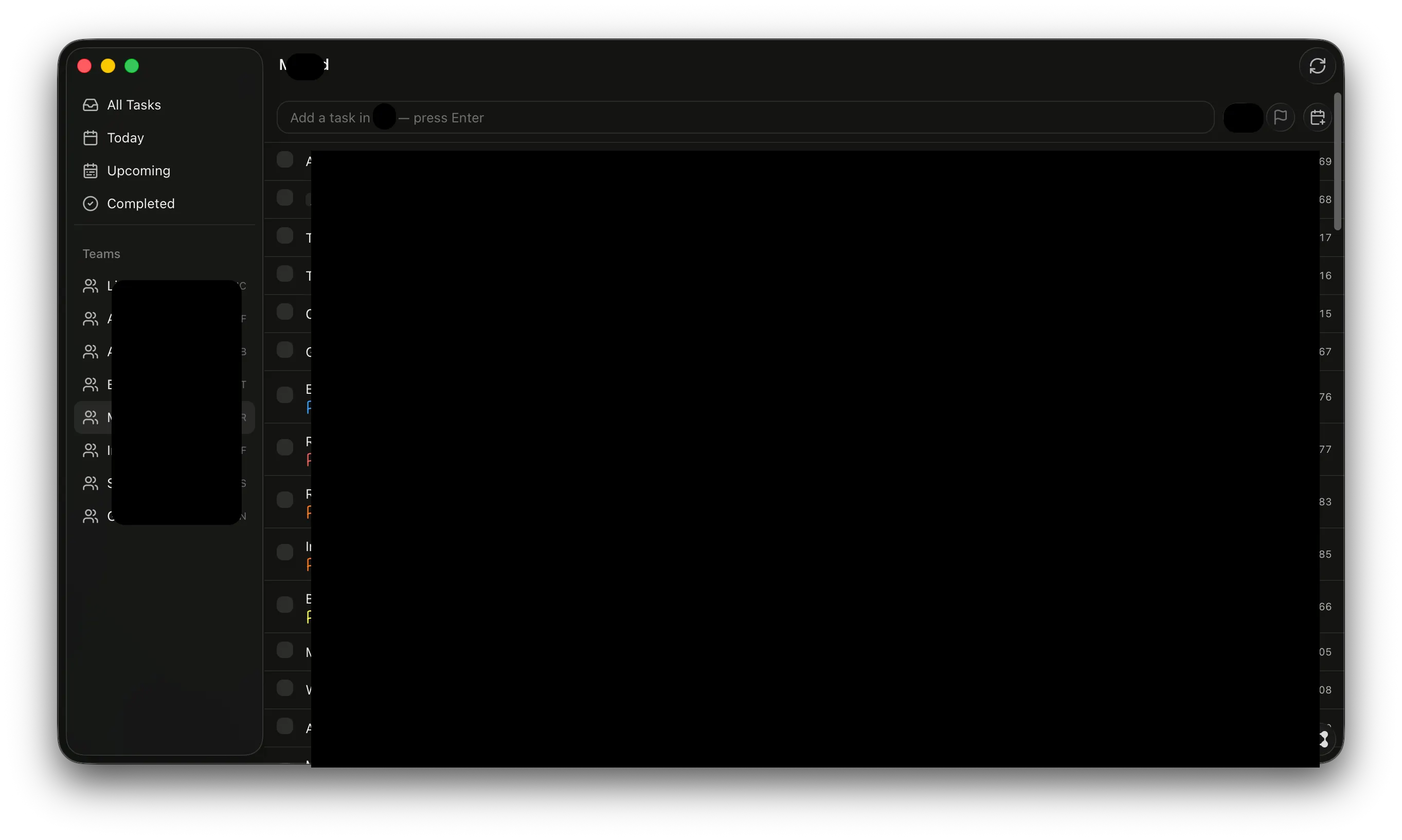Open the team starting with A ending F
This screenshot has height=840, width=1402.
coord(164,319)
